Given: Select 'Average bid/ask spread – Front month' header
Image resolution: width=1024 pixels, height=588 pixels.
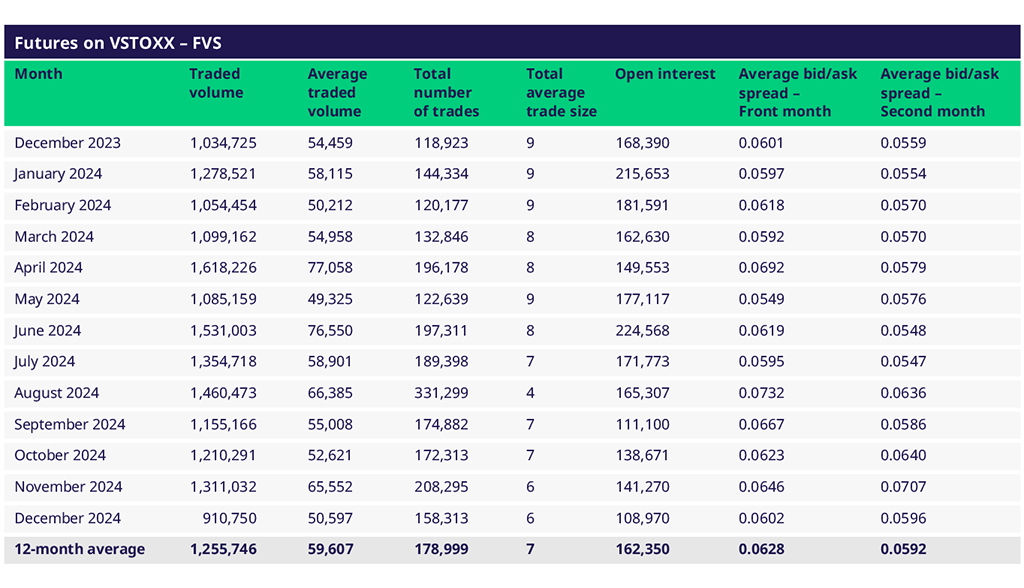Looking at the screenshot, I should (x=786, y=93).
